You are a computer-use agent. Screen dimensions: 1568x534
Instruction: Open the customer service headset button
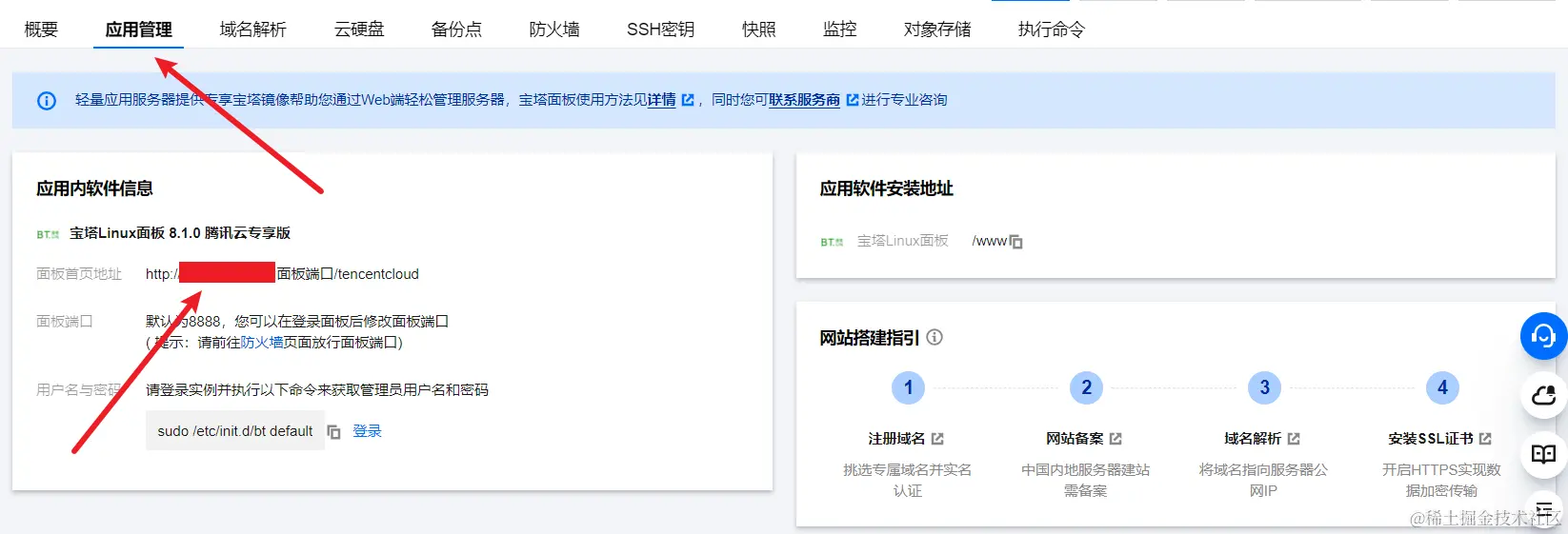[1543, 336]
